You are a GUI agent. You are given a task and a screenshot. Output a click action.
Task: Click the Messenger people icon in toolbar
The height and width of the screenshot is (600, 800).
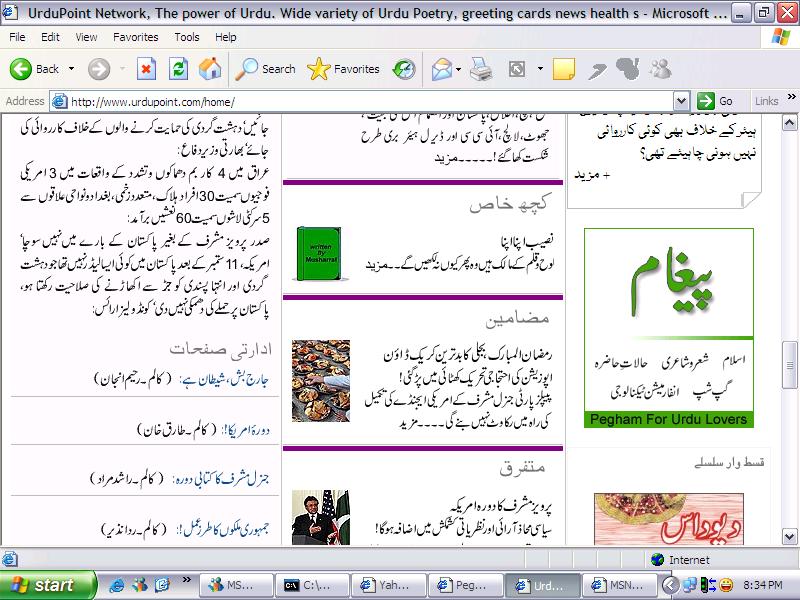click(x=661, y=69)
